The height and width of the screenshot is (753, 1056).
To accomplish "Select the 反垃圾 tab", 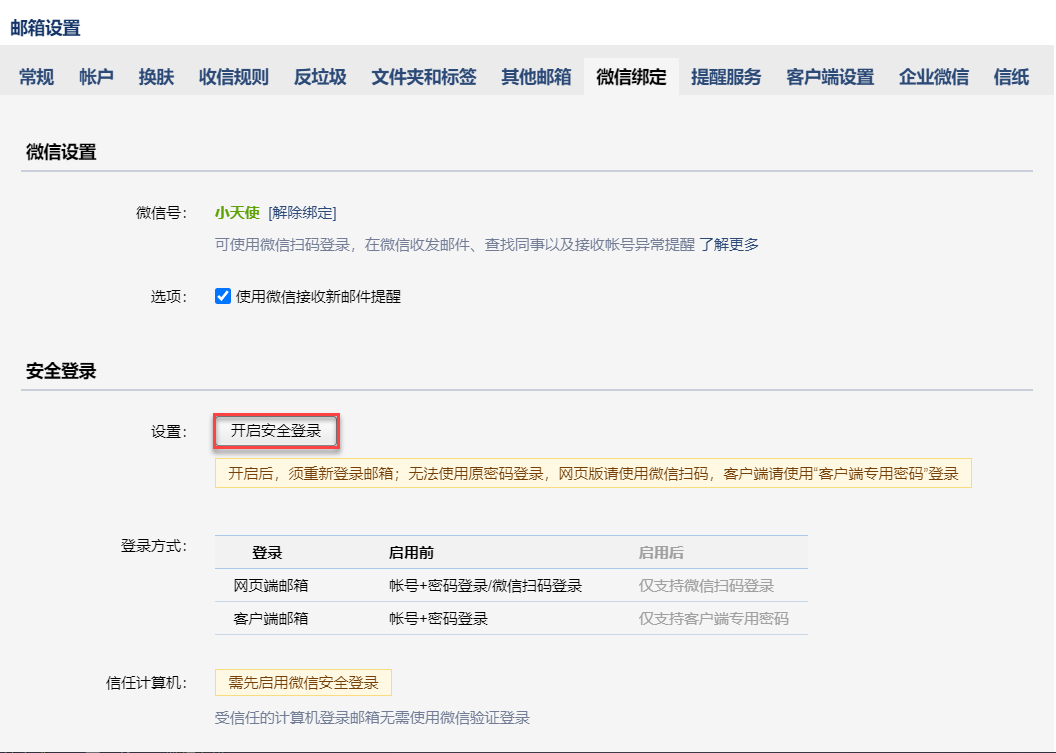I will (320, 77).
